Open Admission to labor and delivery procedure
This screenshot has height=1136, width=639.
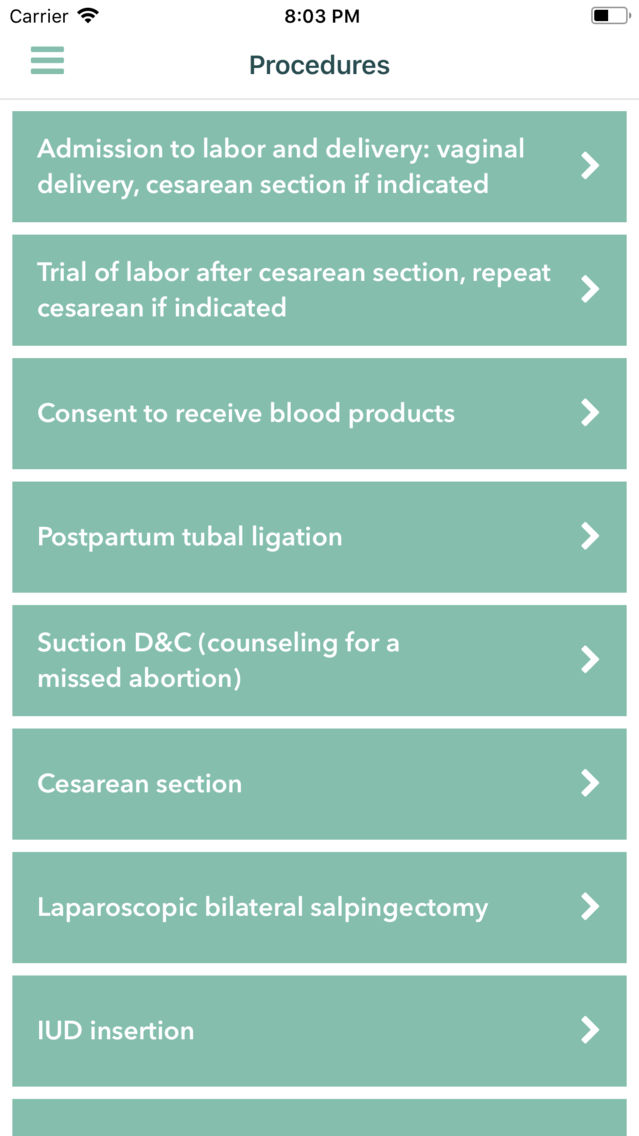280,166
